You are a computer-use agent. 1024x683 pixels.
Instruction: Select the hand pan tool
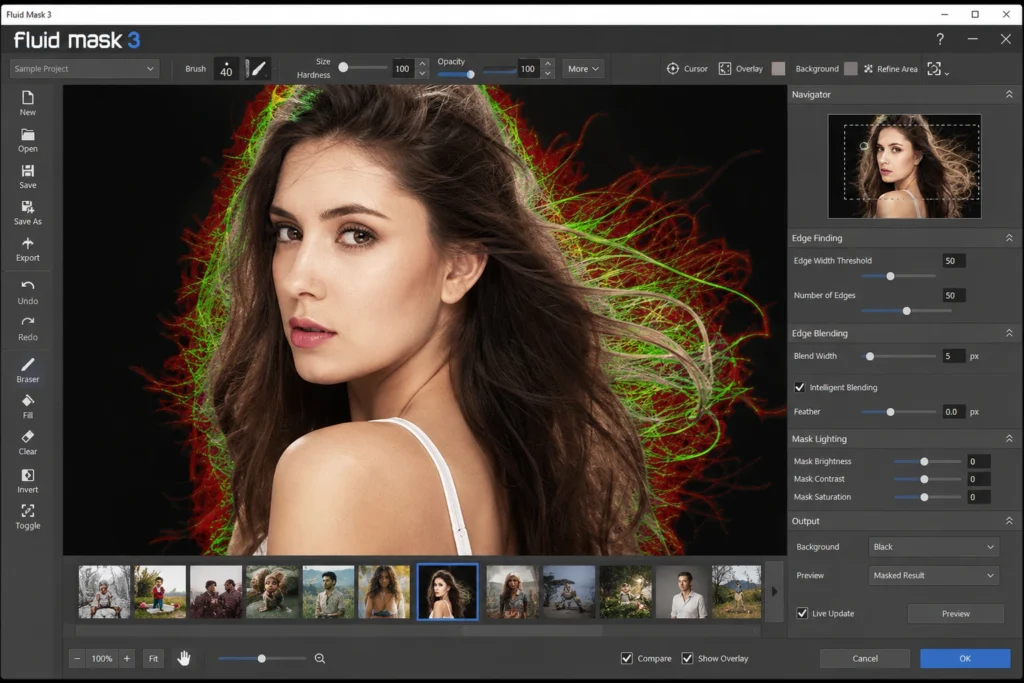tap(184, 658)
